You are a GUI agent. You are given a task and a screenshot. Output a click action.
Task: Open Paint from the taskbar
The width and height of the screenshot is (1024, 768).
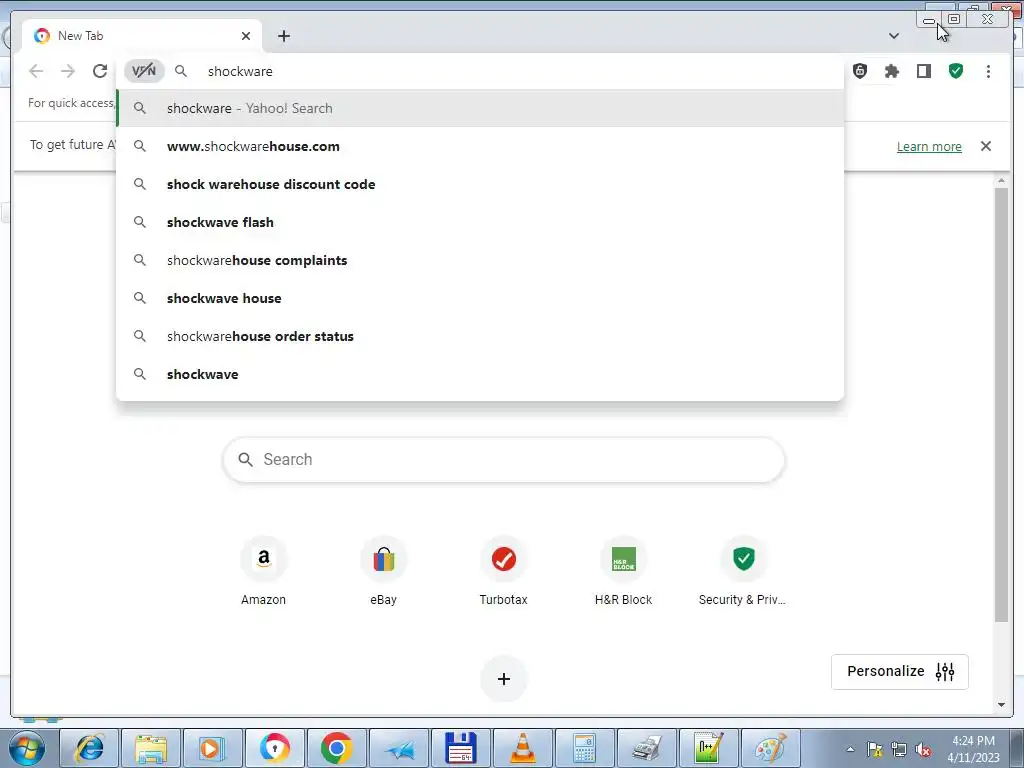(771, 748)
